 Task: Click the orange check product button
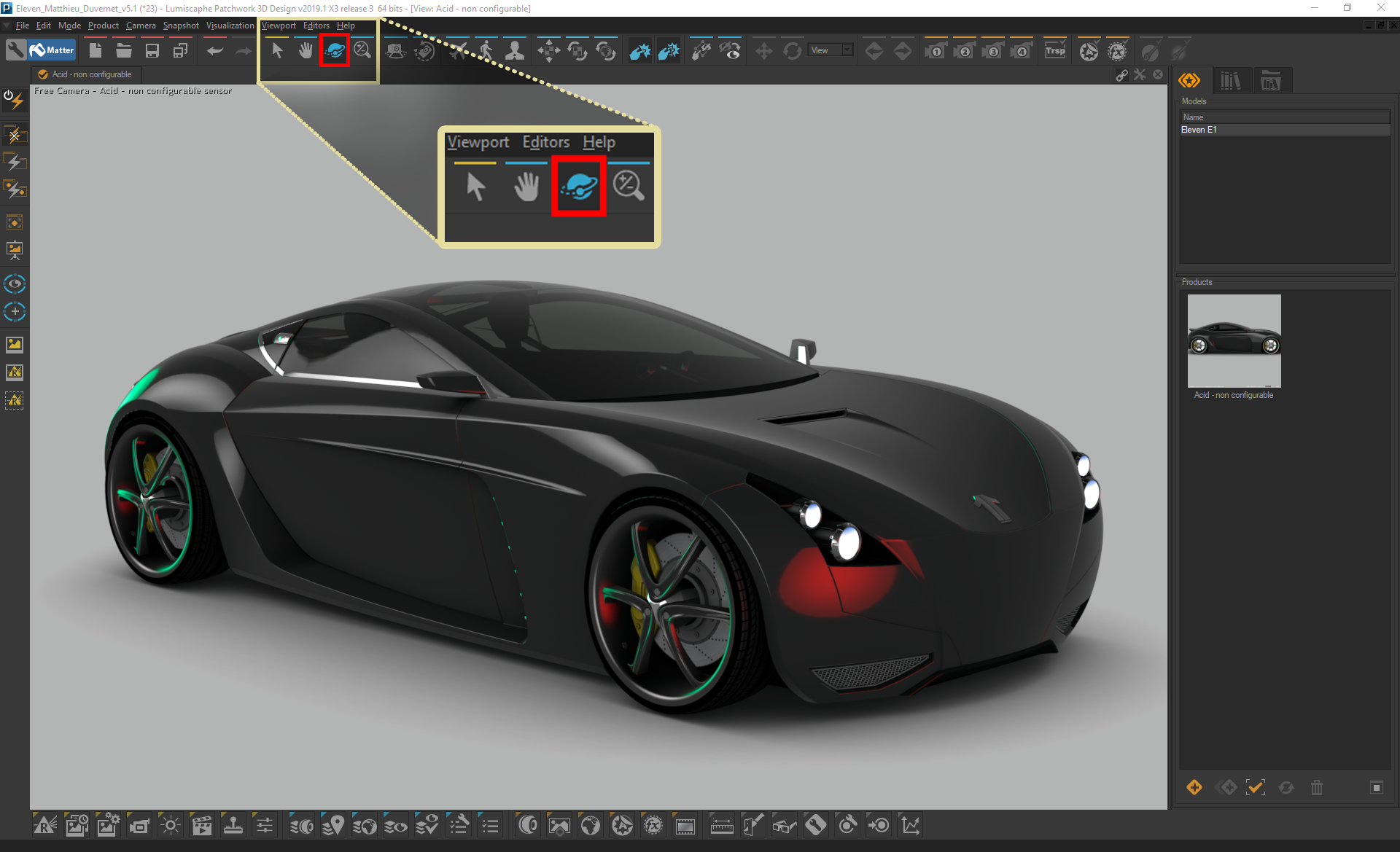tap(1256, 787)
